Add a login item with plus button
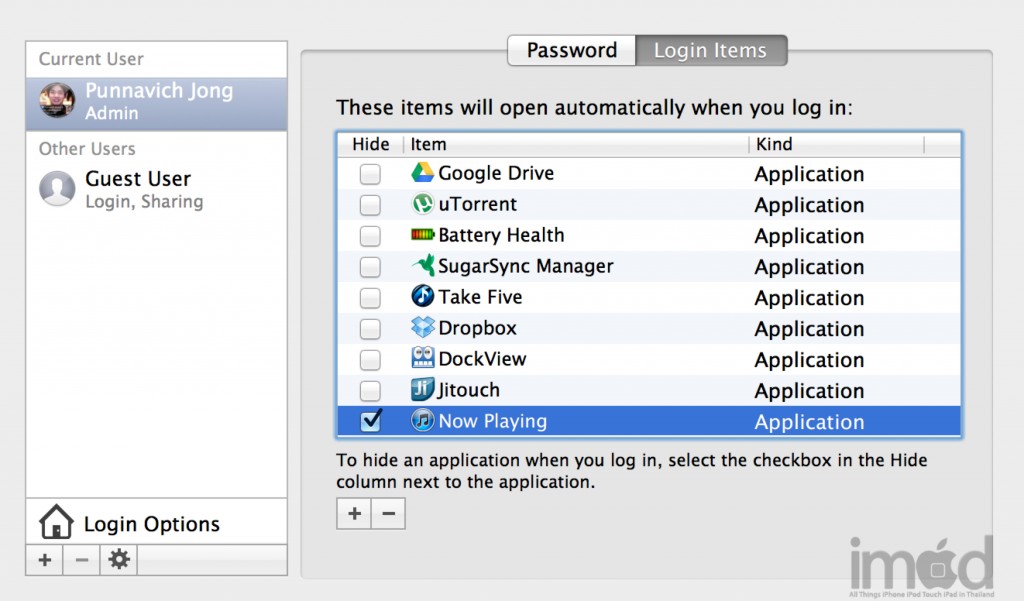 tap(354, 514)
